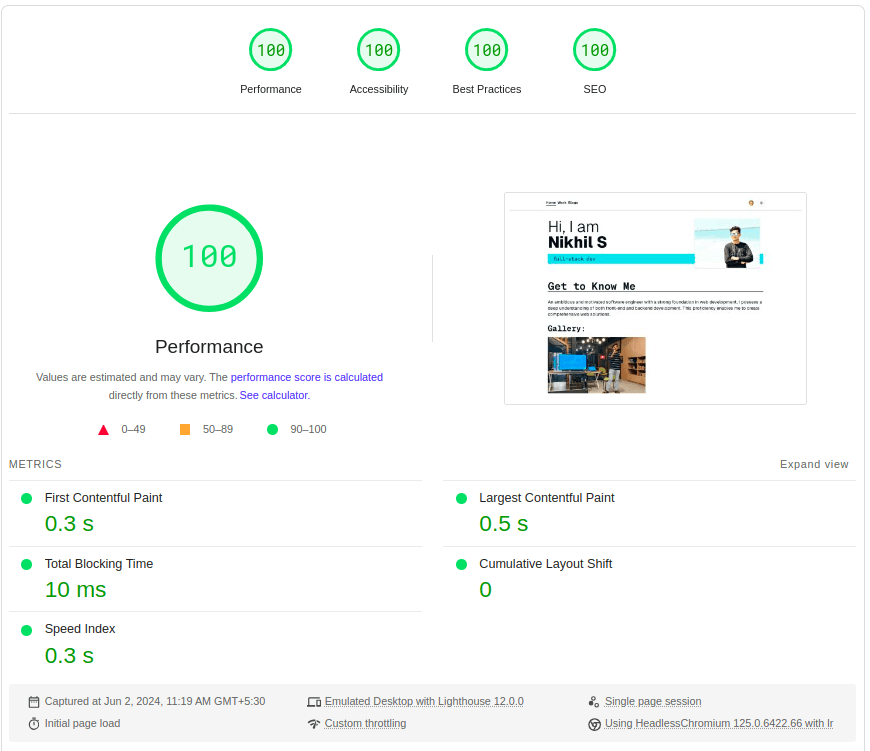Click the green circle for the 90–100 range
The width and height of the screenshot is (870, 751).
pos(270,429)
